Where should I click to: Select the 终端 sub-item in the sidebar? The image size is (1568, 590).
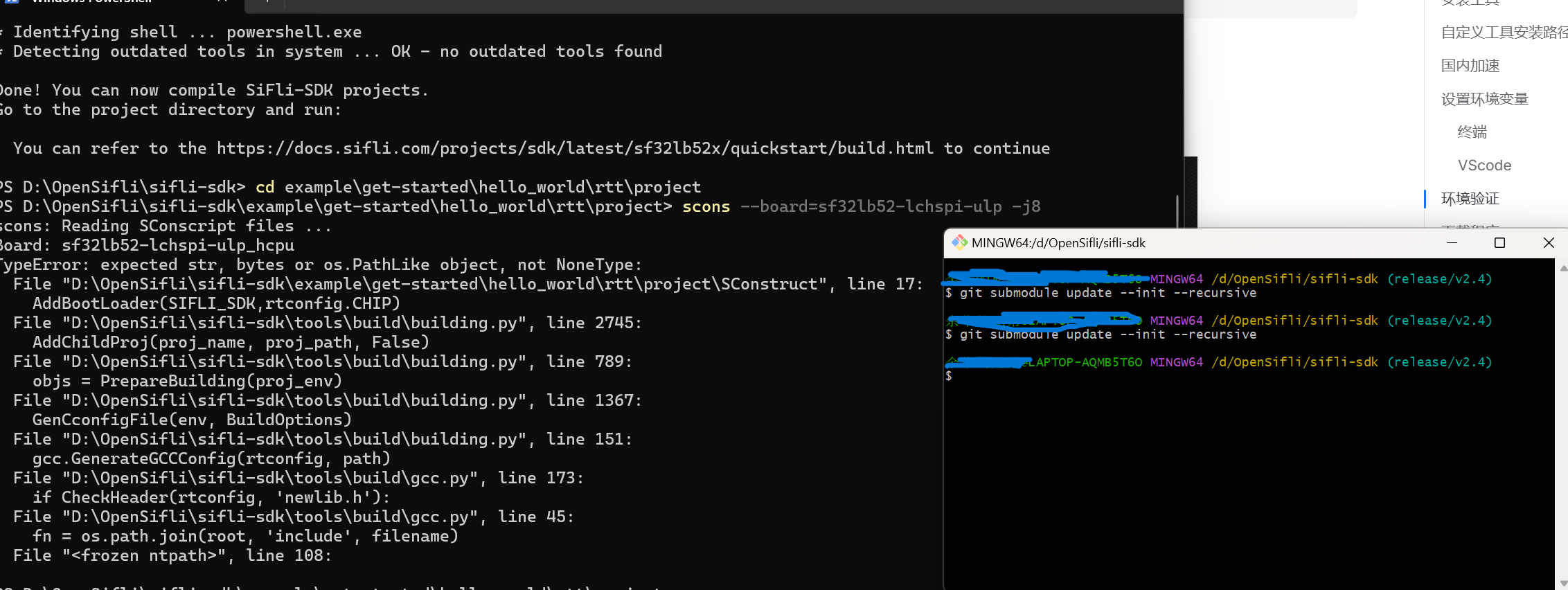point(1472,132)
